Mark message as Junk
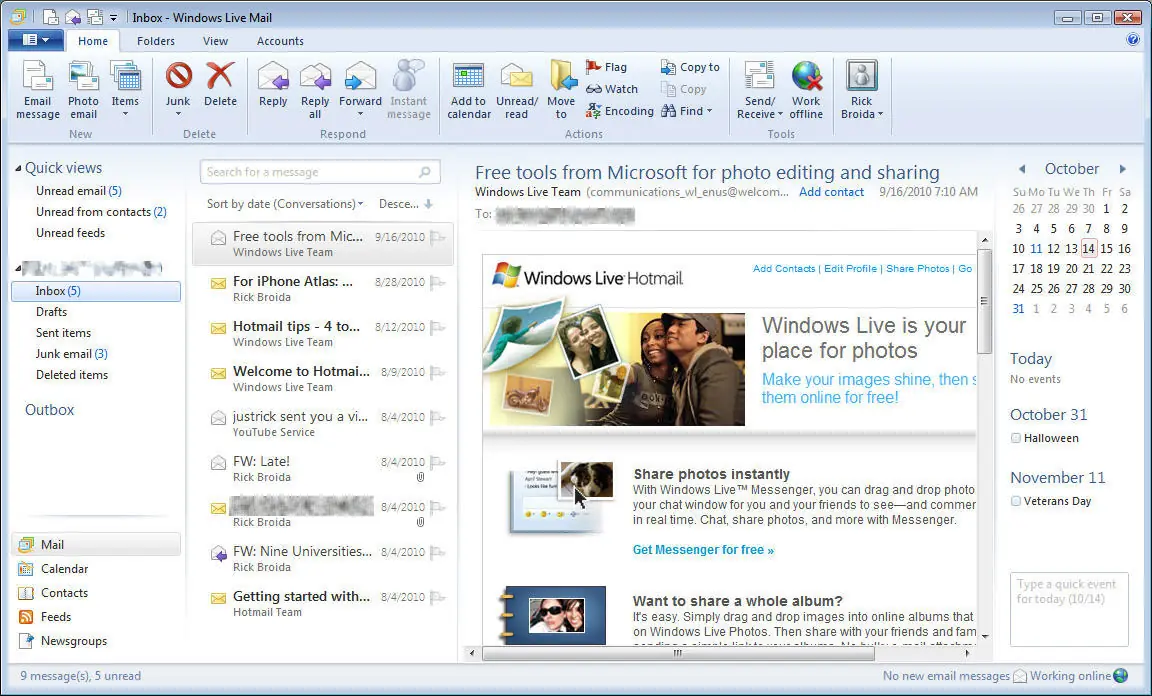Screen dimensions: 1152x696 click(x=178, y=90)
